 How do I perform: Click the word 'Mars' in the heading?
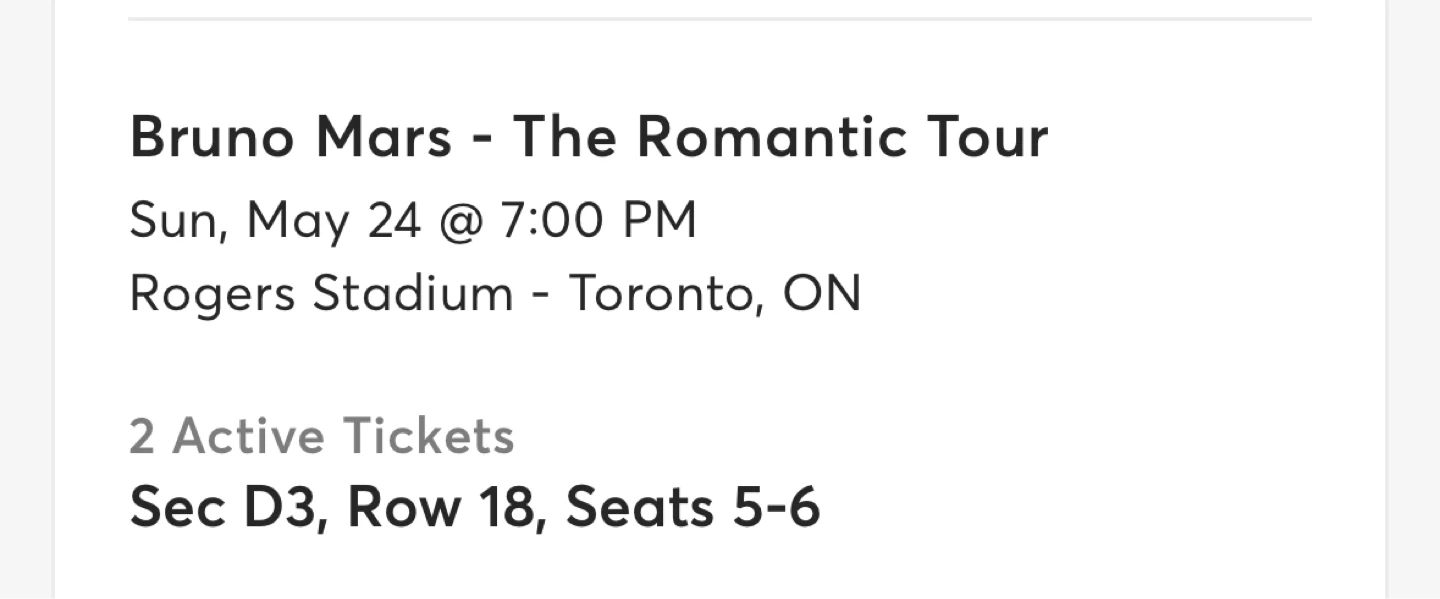point(384,137)
